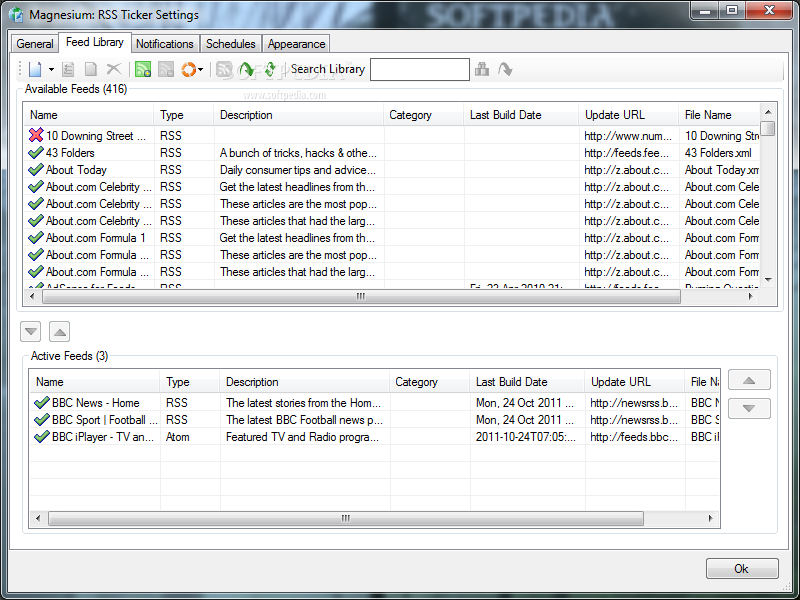Click the delete feed X icon
Viewport: 800px width, 600px height.
(114, 69)
